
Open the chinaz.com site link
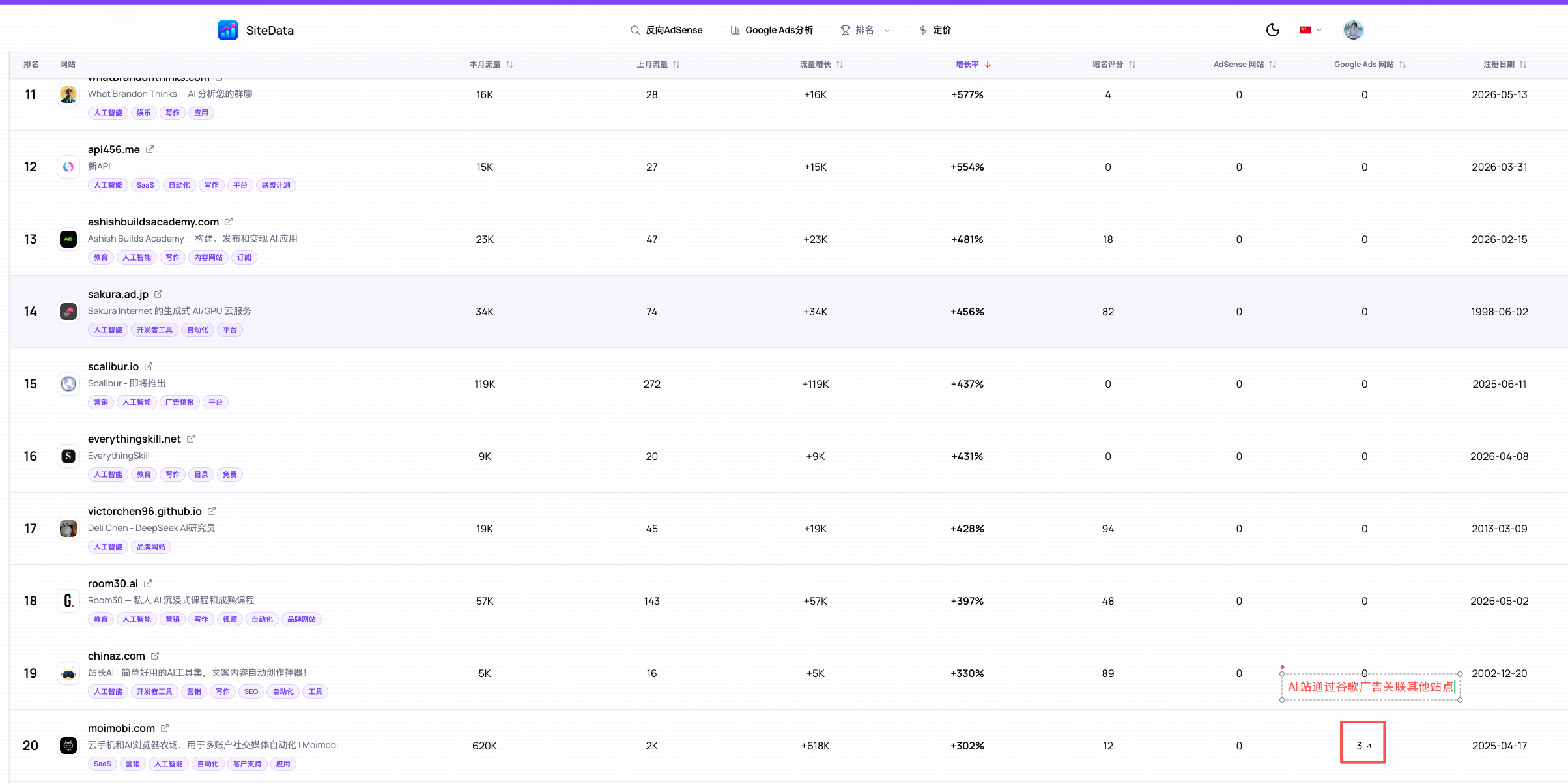117,656
